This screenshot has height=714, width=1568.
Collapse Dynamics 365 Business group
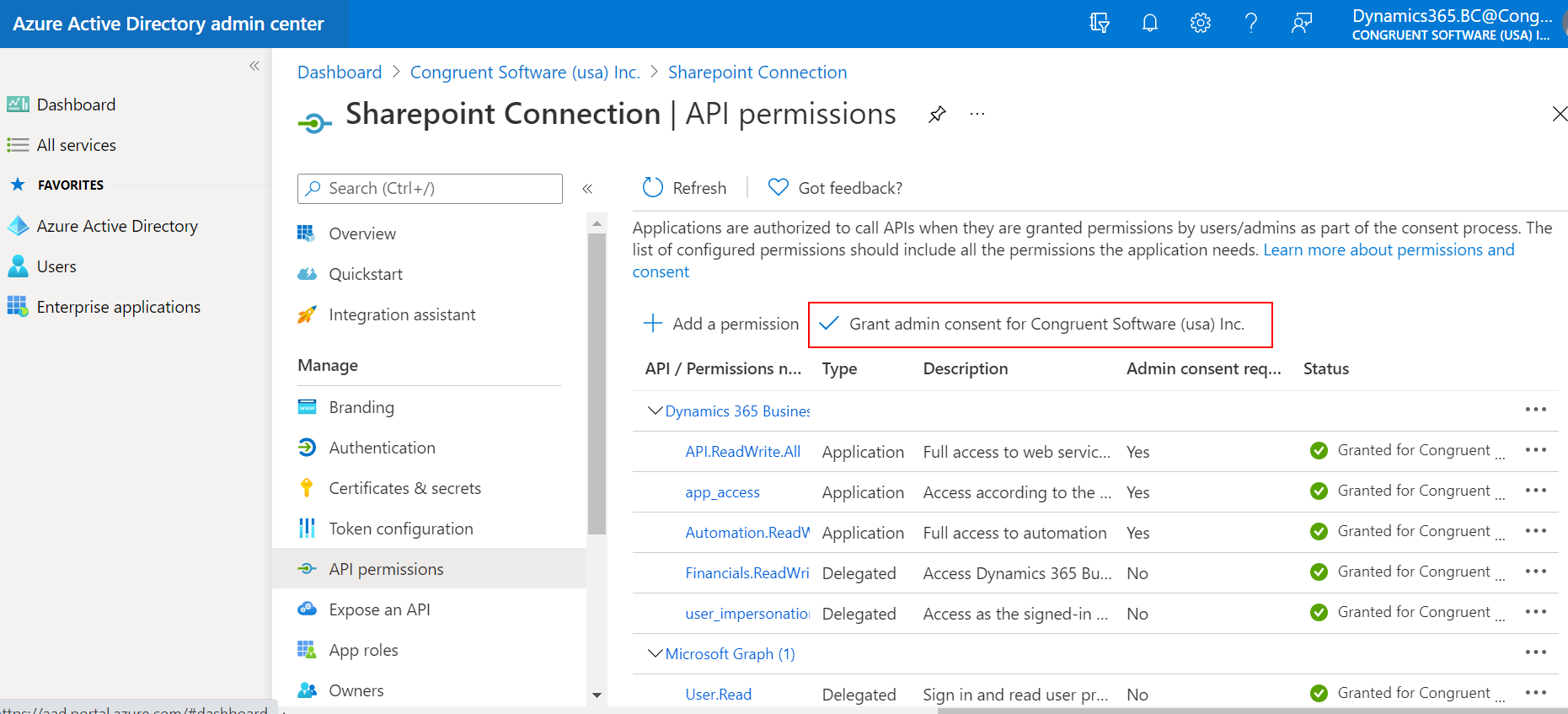pos(655,411)
